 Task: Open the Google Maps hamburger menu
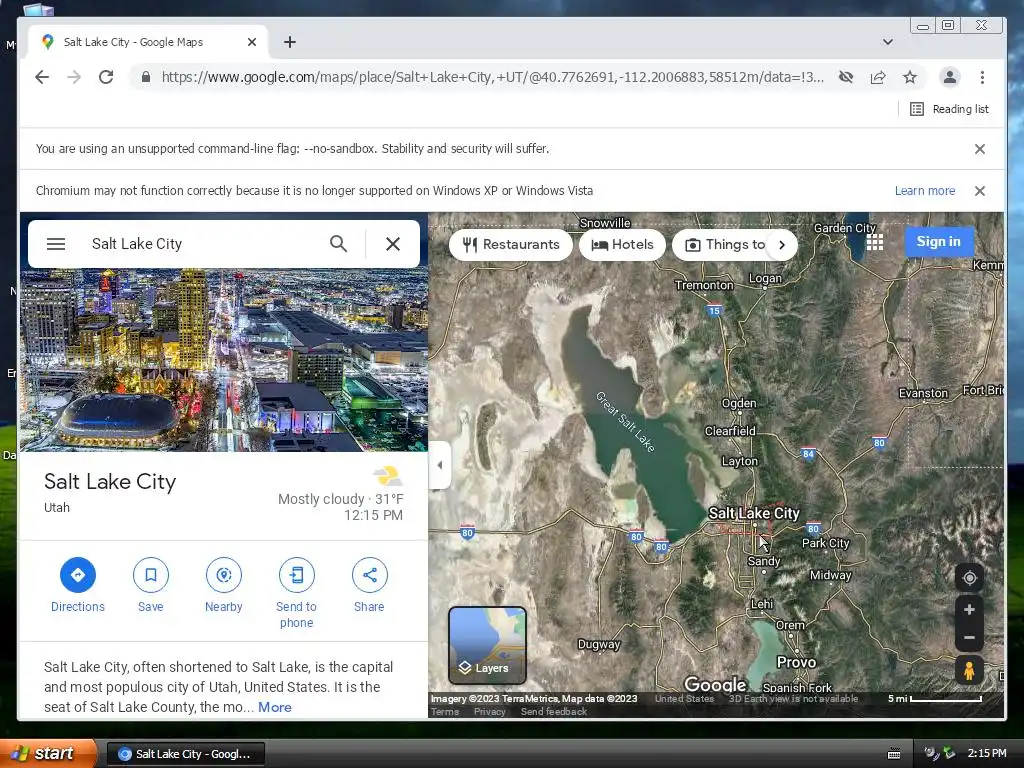(56, 244)
